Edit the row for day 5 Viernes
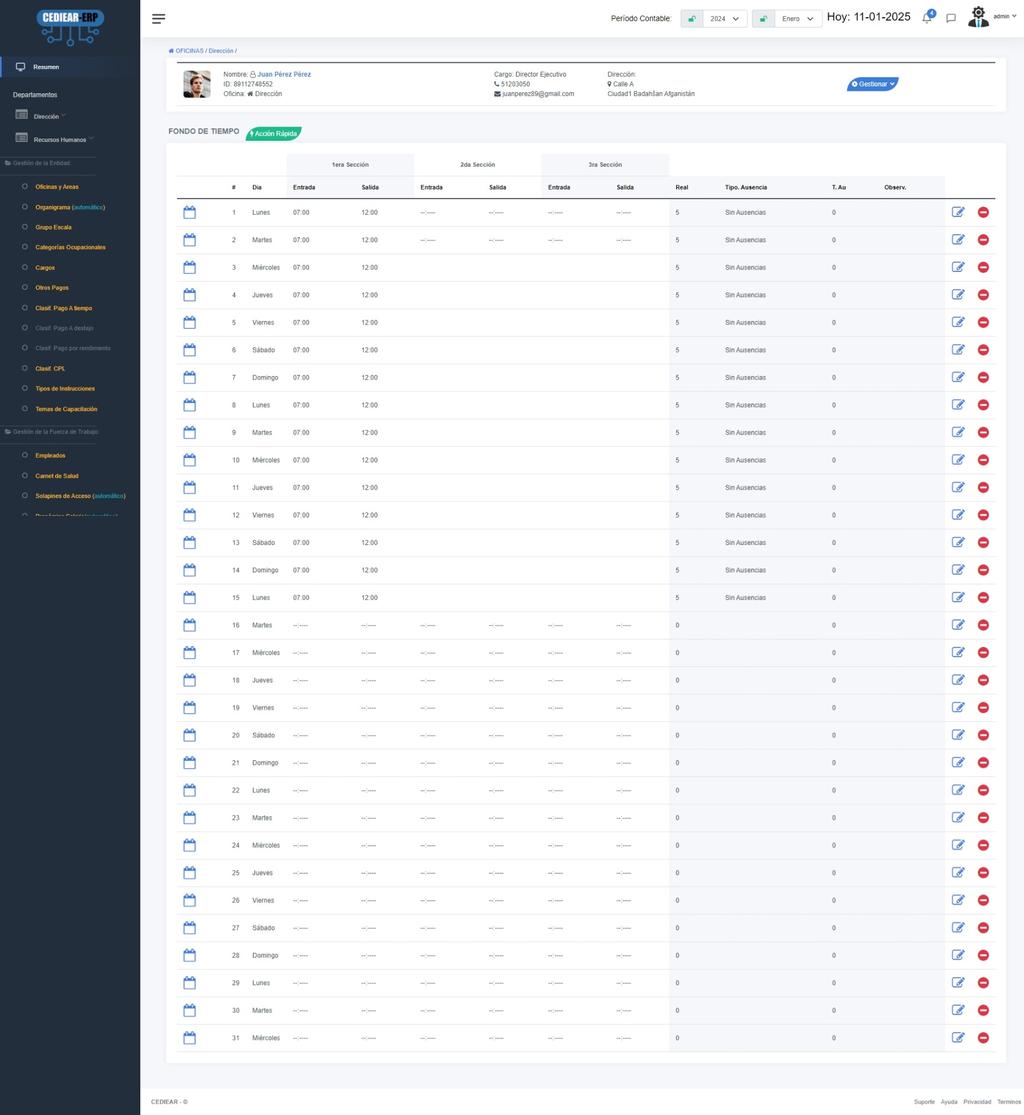The image size is (1024, 1115). [958, 323]
